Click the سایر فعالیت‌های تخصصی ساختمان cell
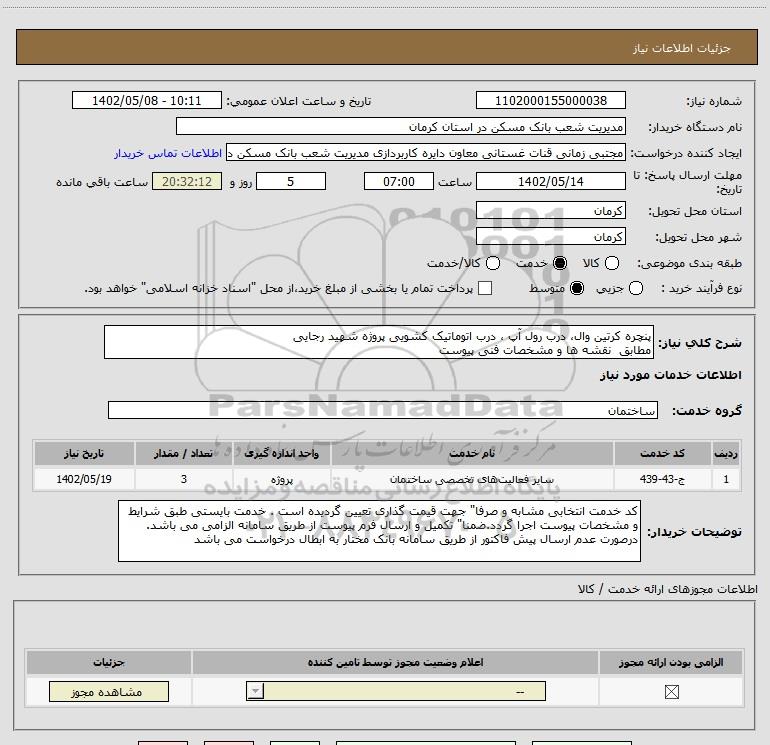The height and width of the screenshot is (745, 770). [472, 479]
